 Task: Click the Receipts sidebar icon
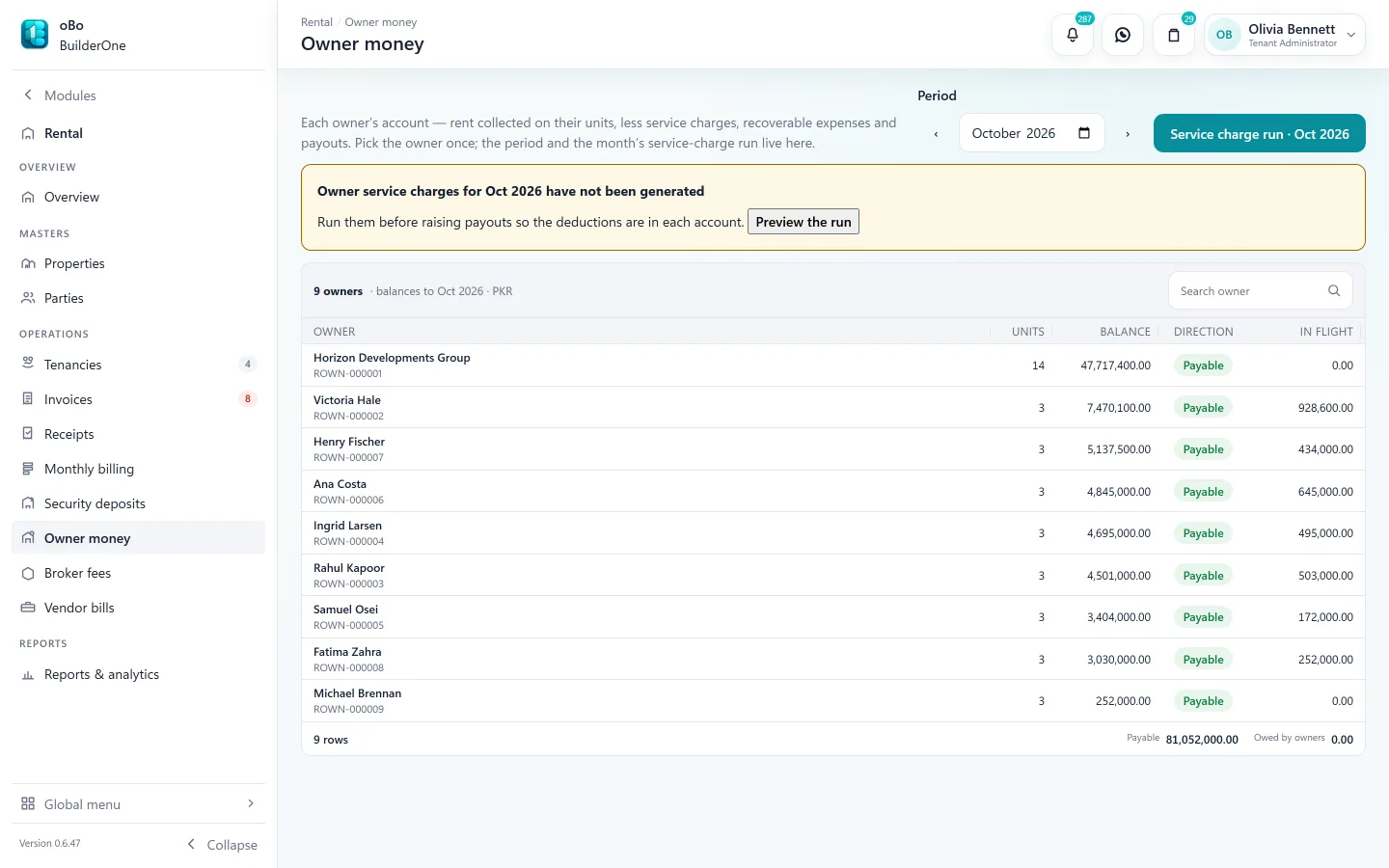click(28, 433)
